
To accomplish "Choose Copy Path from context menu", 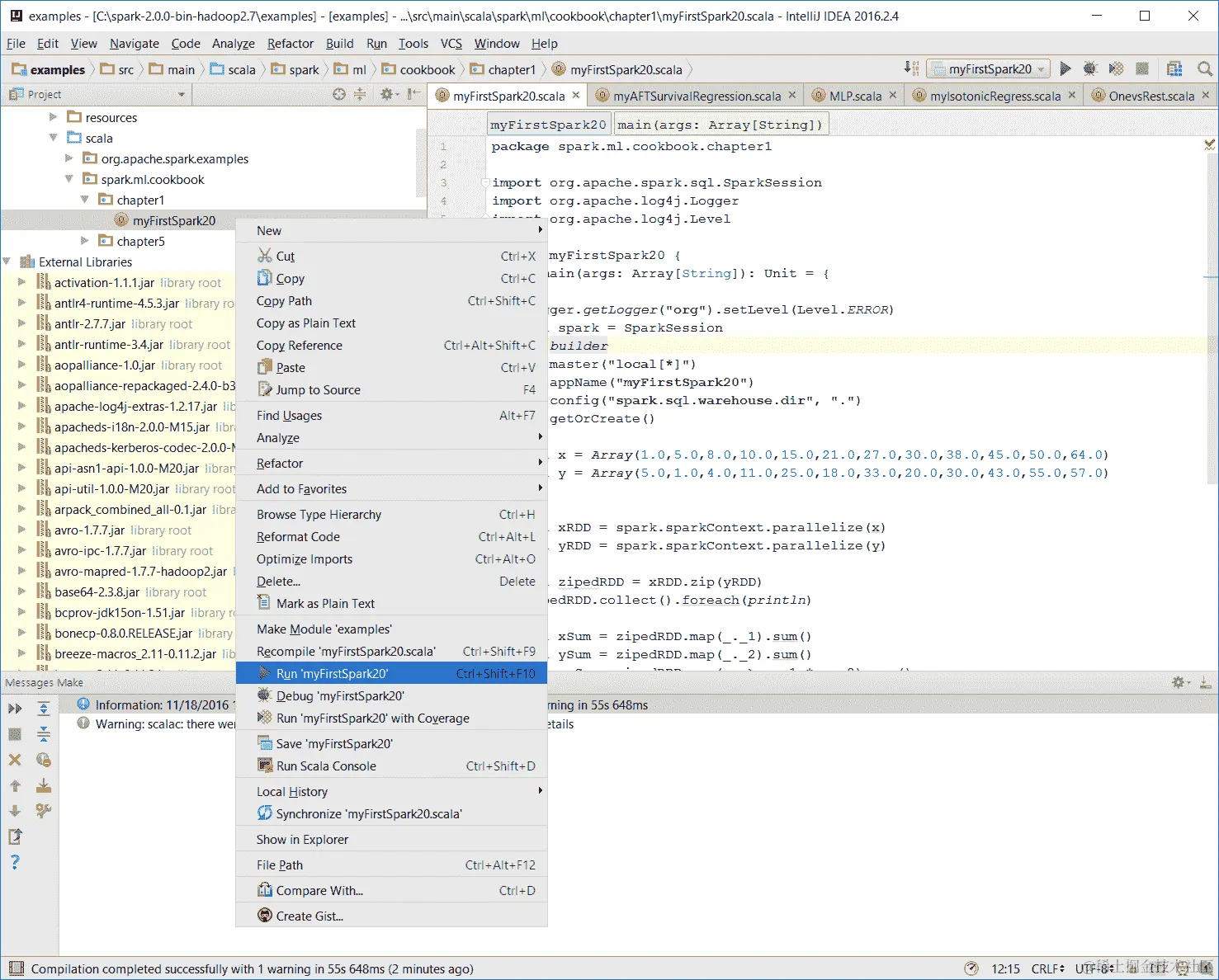I will click(391, 300).
